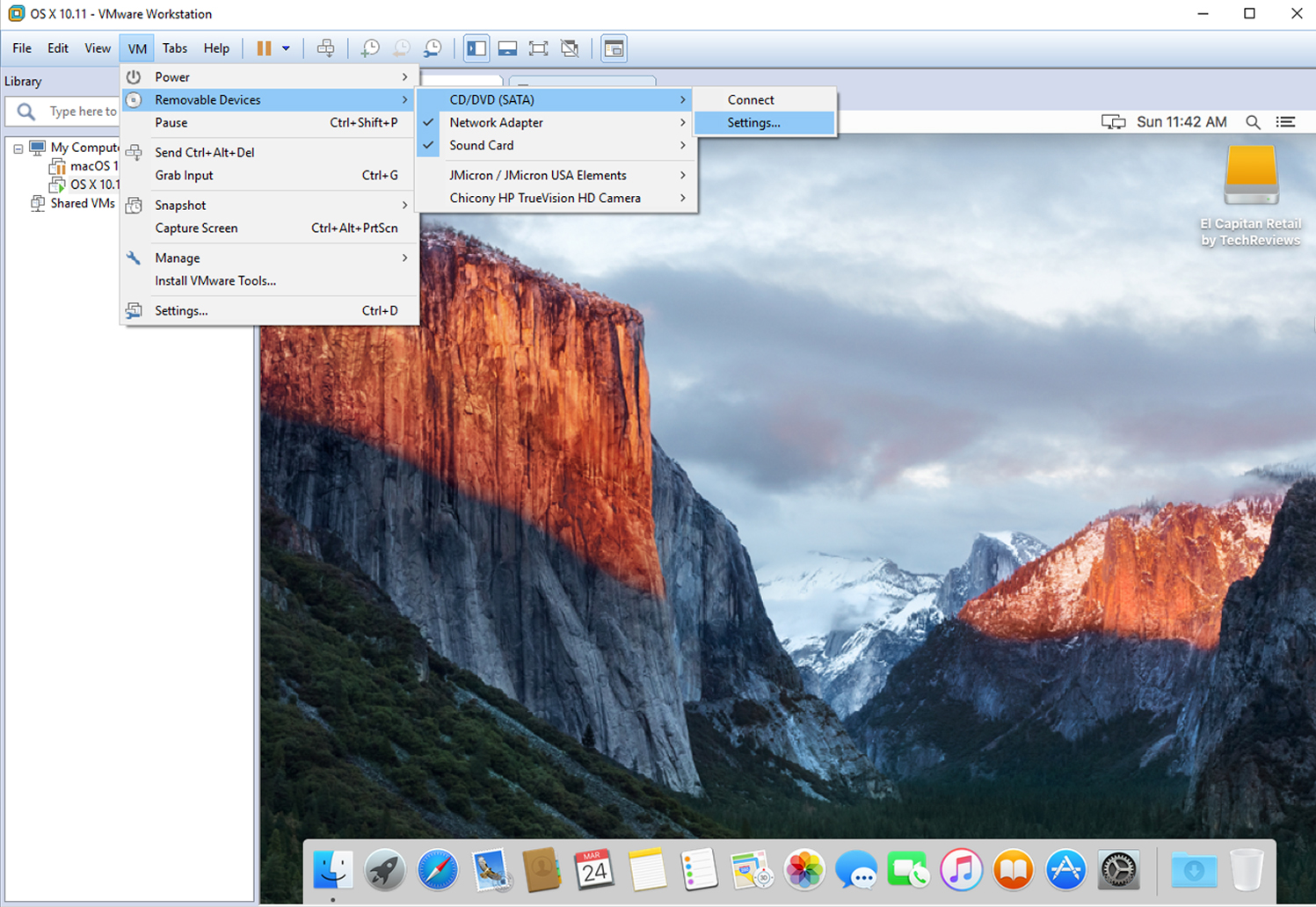Select the OS X 10.11 VM in Library

[86, 185]
